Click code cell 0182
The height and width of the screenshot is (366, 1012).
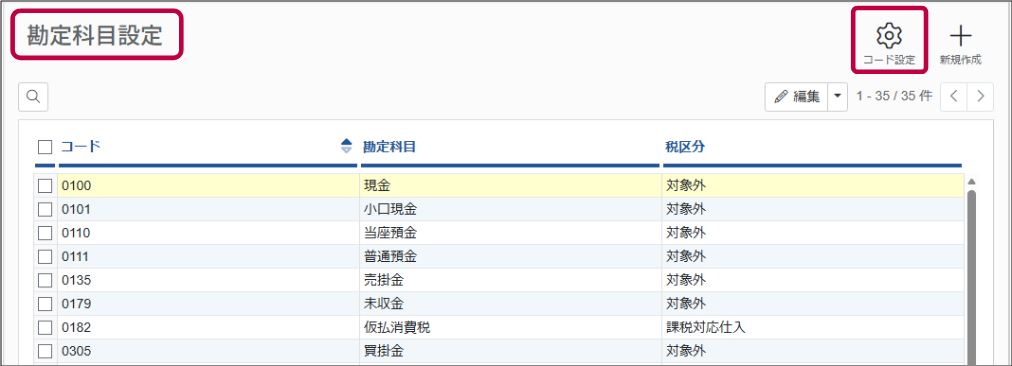(207, 327)
